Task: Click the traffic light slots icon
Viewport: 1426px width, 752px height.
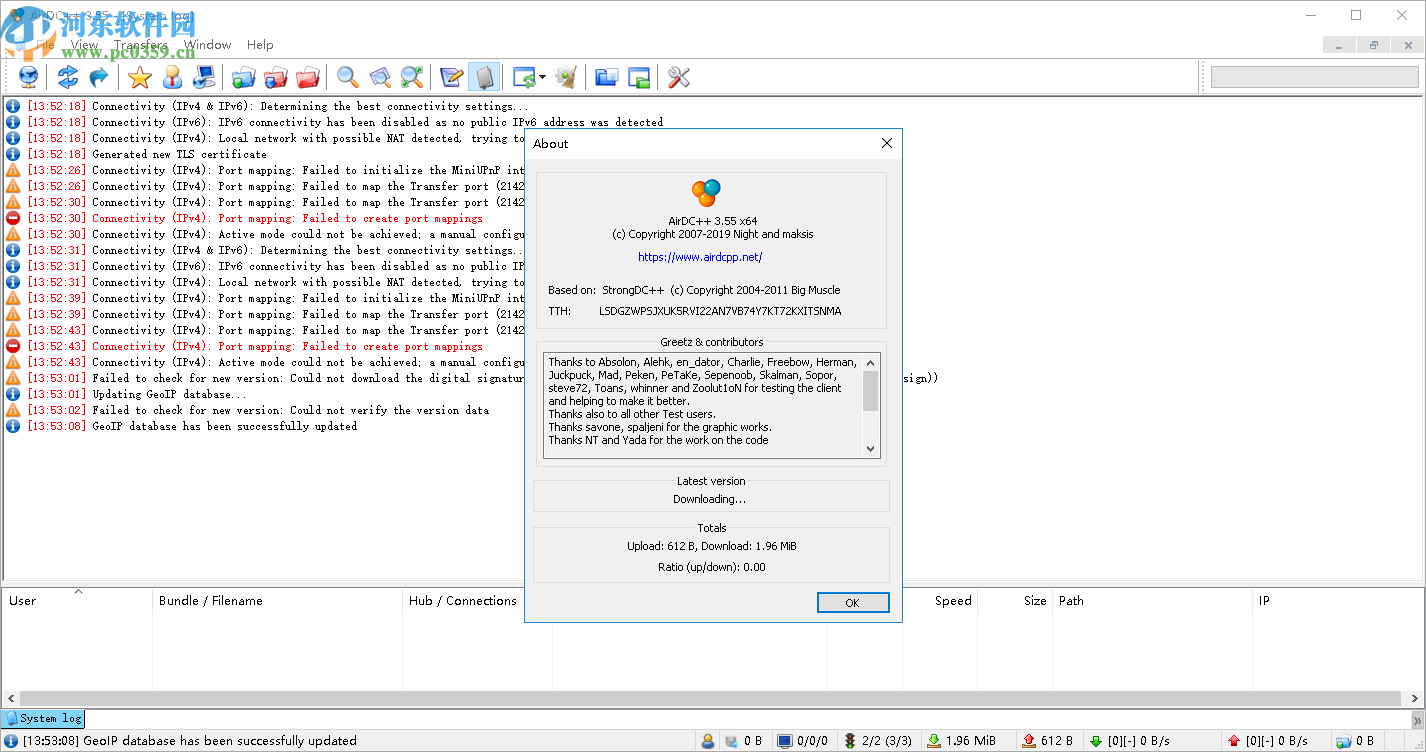Action: pyautogui.click(x=850, y=741)
